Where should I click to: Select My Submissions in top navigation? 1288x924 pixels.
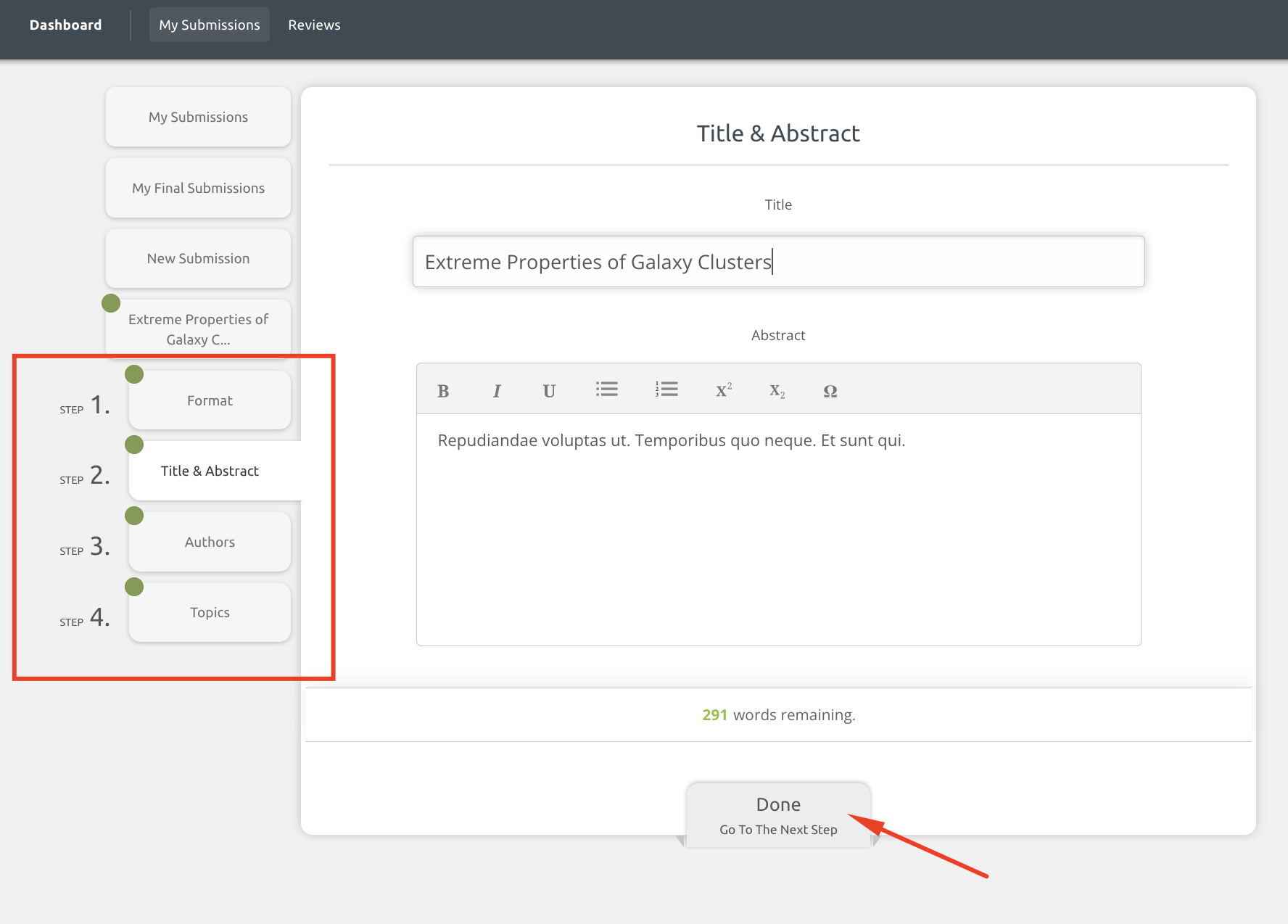pos(209,25)
